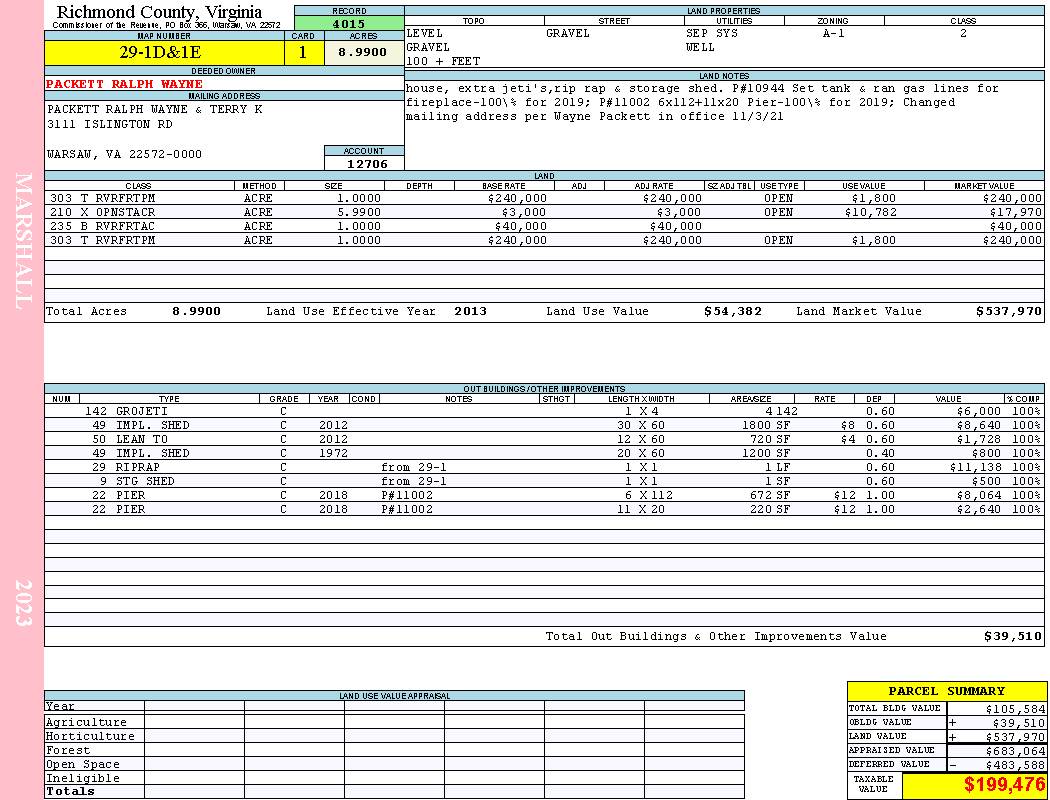Click the STG SHED outbuilding type
1050x800 pixels.
145,481
